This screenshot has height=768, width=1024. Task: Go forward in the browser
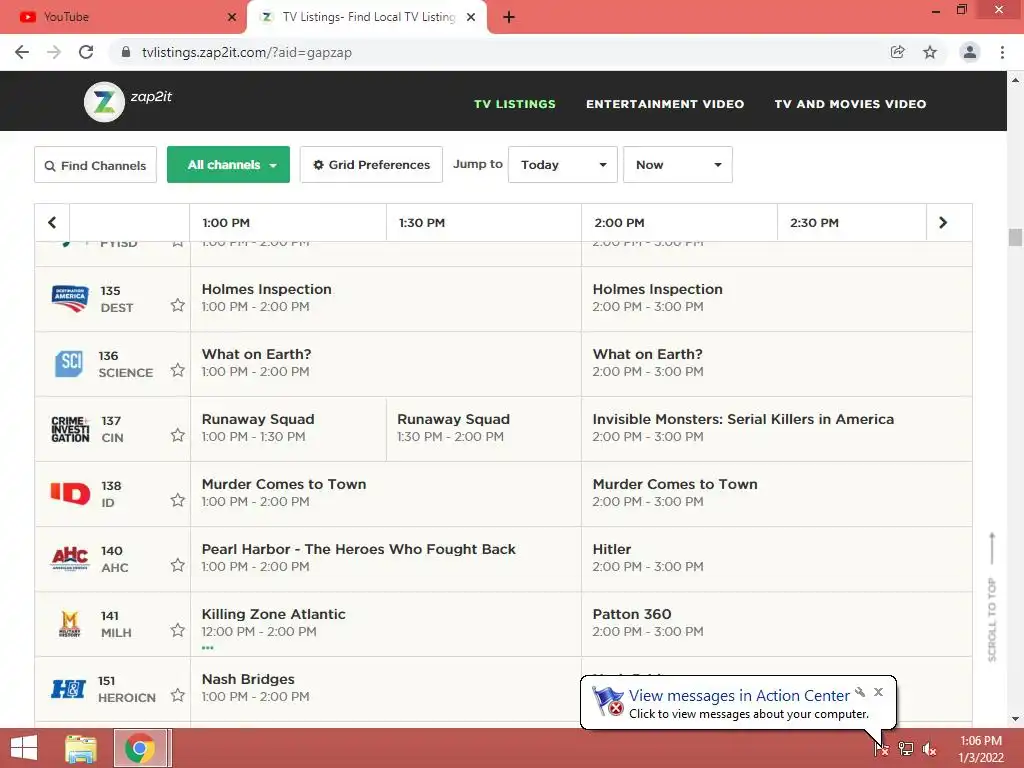coord(54,52)
